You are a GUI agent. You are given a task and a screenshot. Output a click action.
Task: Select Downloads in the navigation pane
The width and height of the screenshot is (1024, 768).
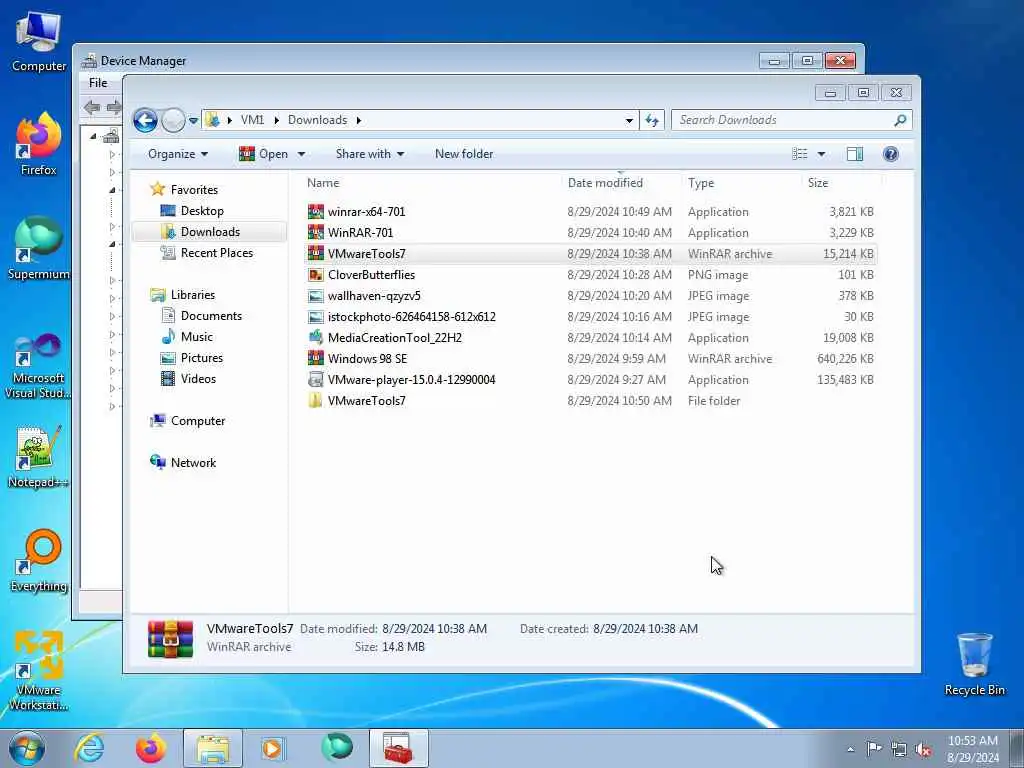[210, 232]
